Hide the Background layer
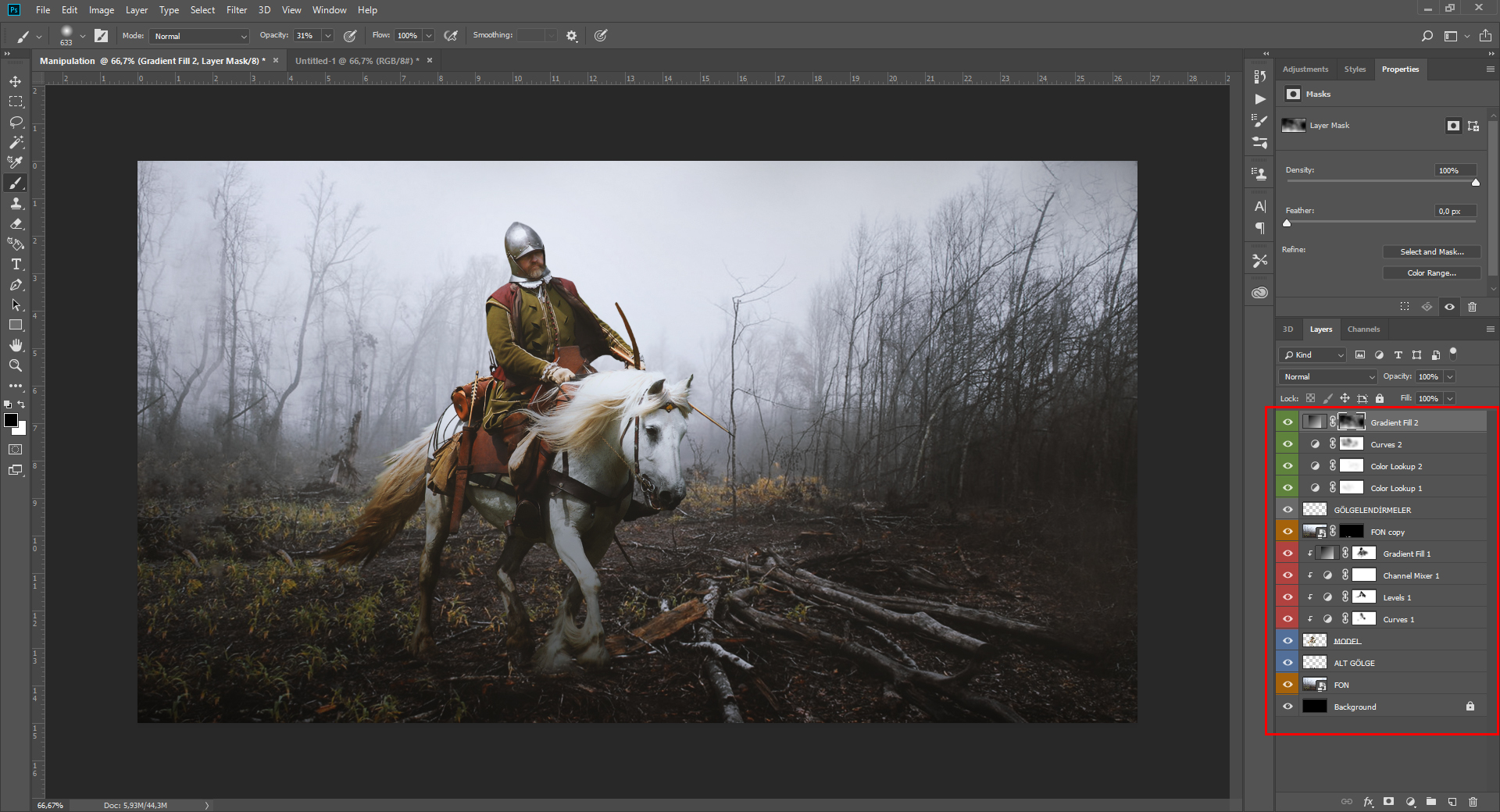 1287,707
